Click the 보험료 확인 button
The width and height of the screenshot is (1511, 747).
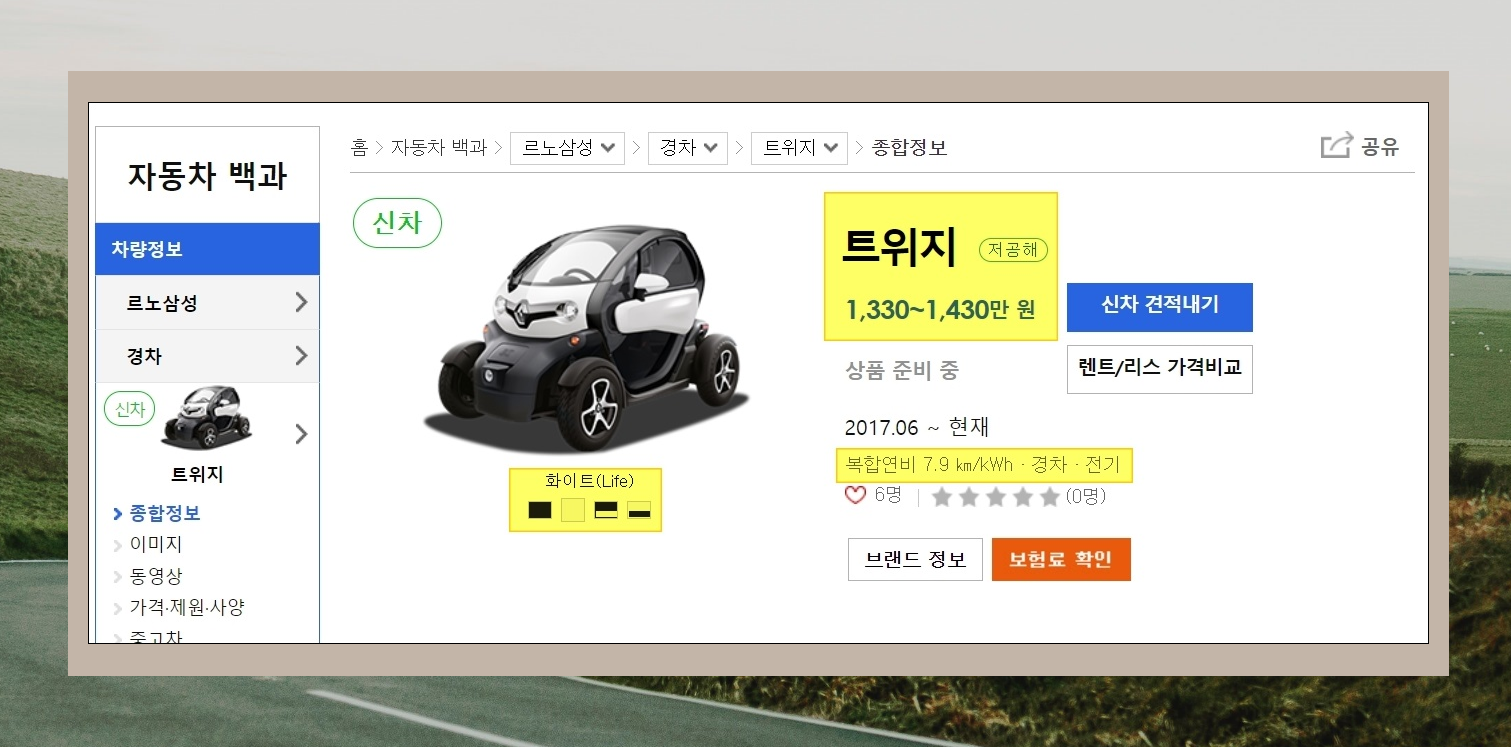tap(1061, 559)
